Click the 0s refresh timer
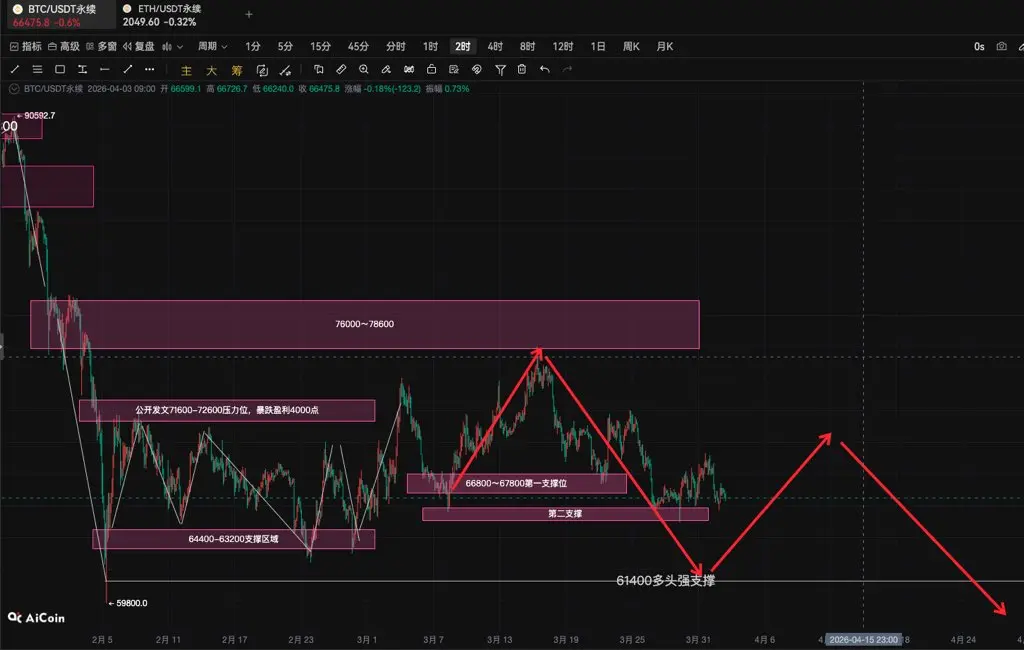Screen dimensions: 1024x650 point(979,46)
